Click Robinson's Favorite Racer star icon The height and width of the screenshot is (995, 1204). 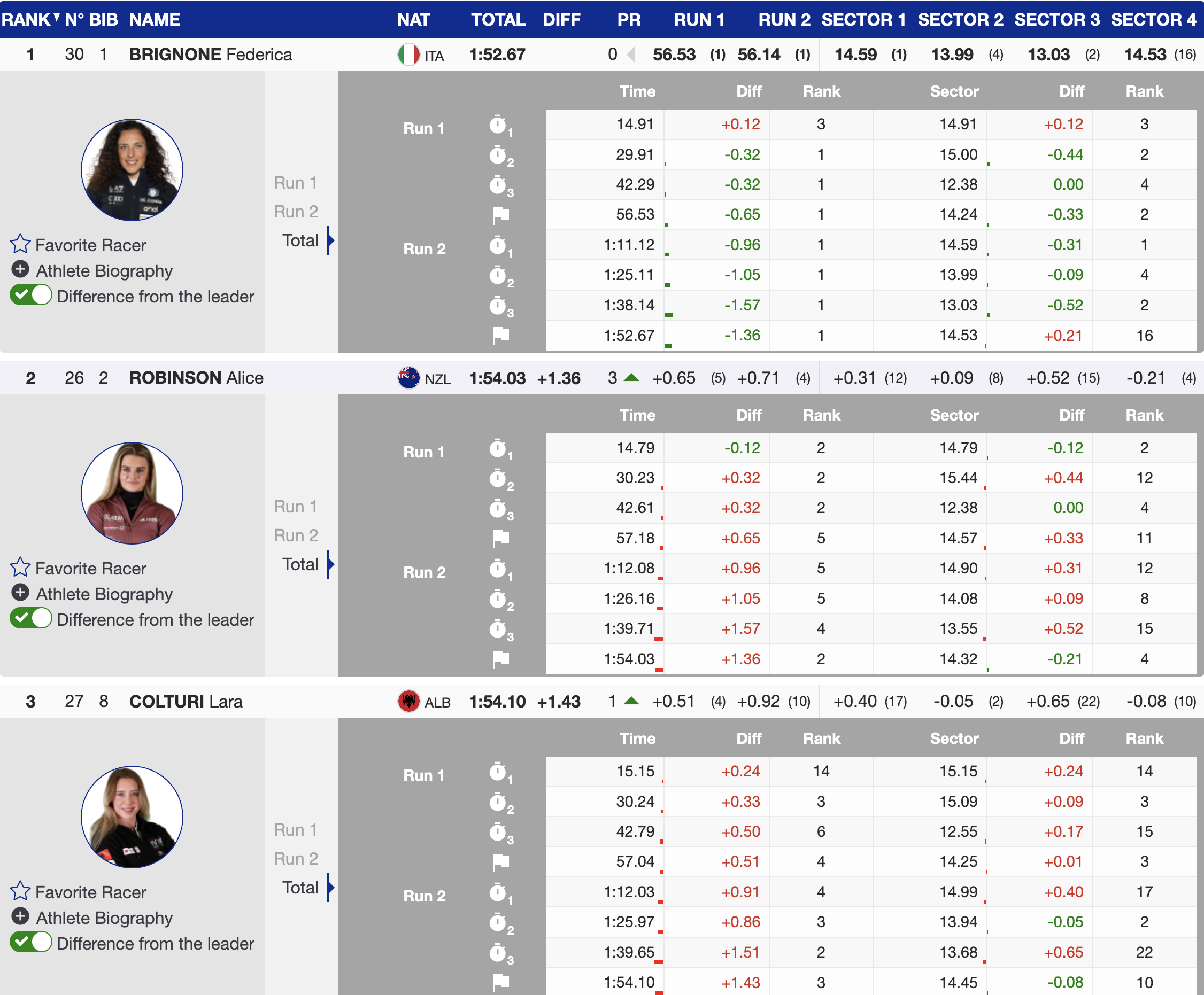coord(20,568)
